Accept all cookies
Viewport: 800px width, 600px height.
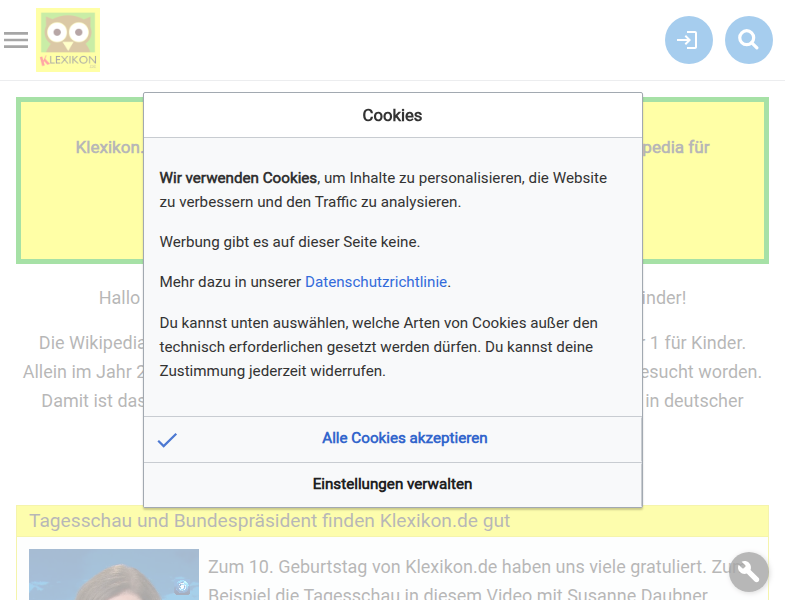tap(392, 439)
